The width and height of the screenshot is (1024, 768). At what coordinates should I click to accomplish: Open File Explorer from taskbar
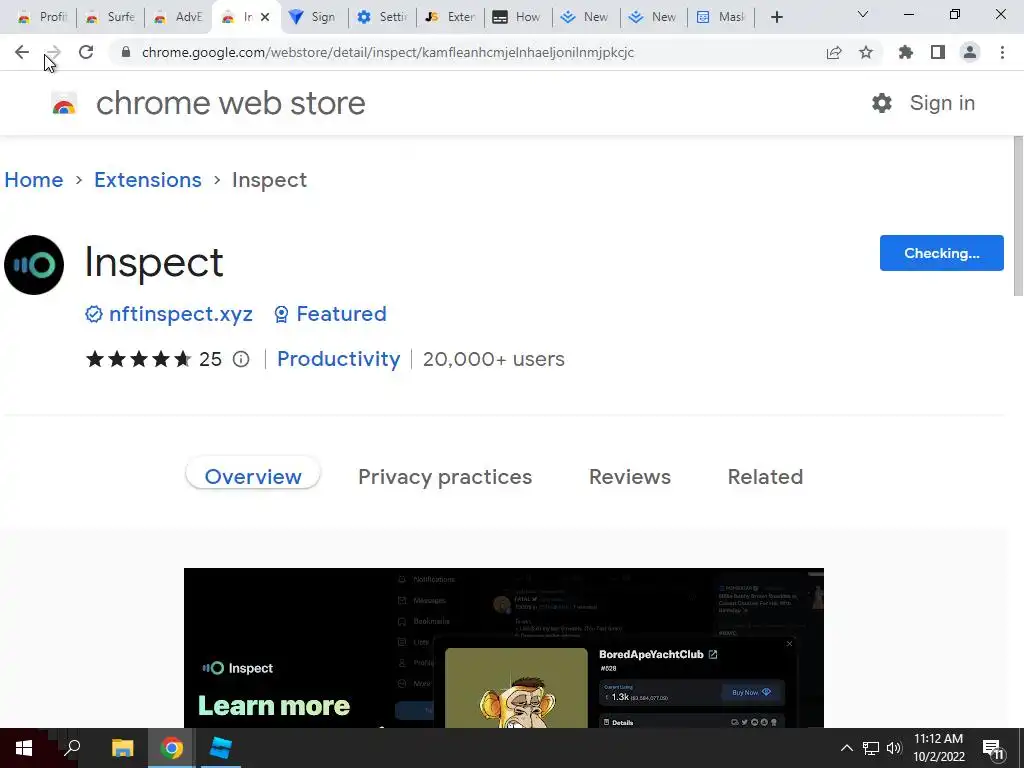point(122,748)
